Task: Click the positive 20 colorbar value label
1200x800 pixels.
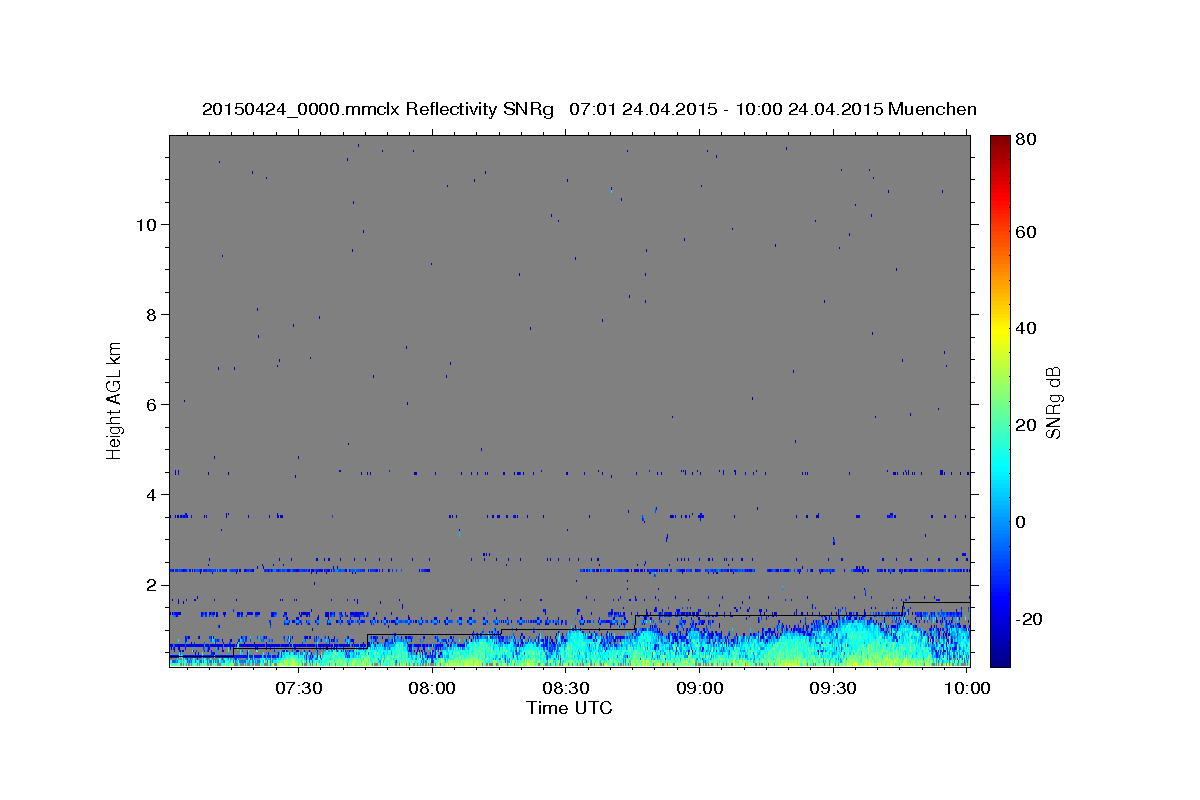Action: (1025, 425)
